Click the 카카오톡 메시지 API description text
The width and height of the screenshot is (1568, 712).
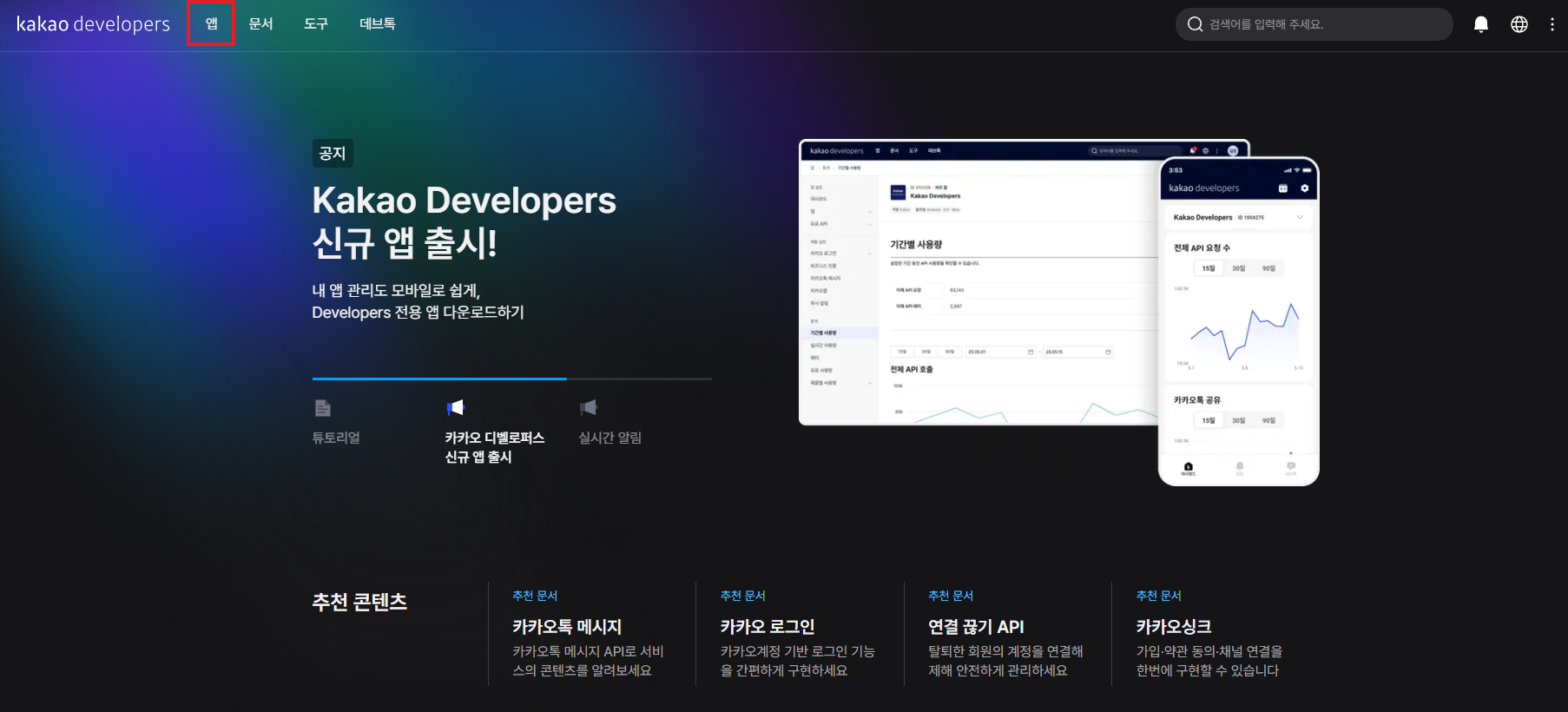588,661
